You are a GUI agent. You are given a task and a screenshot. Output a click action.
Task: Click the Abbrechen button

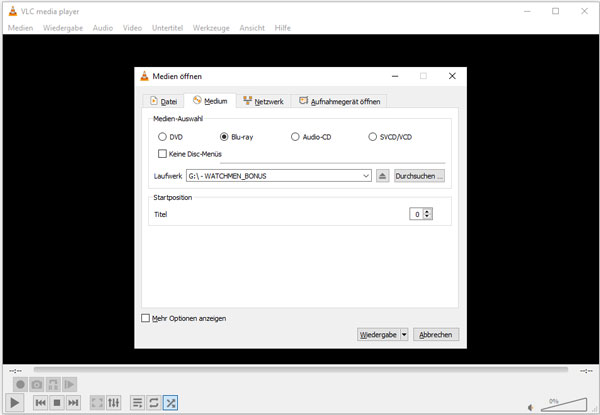click(x=436, y=335)
